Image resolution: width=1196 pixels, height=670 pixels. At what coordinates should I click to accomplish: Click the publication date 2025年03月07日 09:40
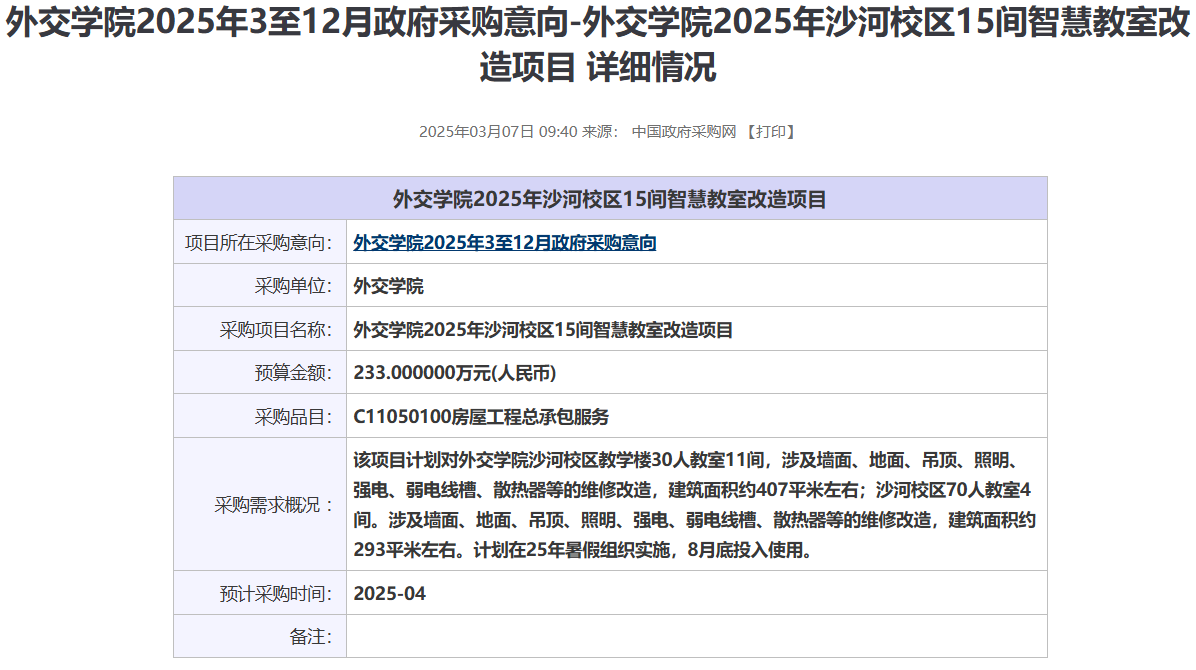coord(497,132)
